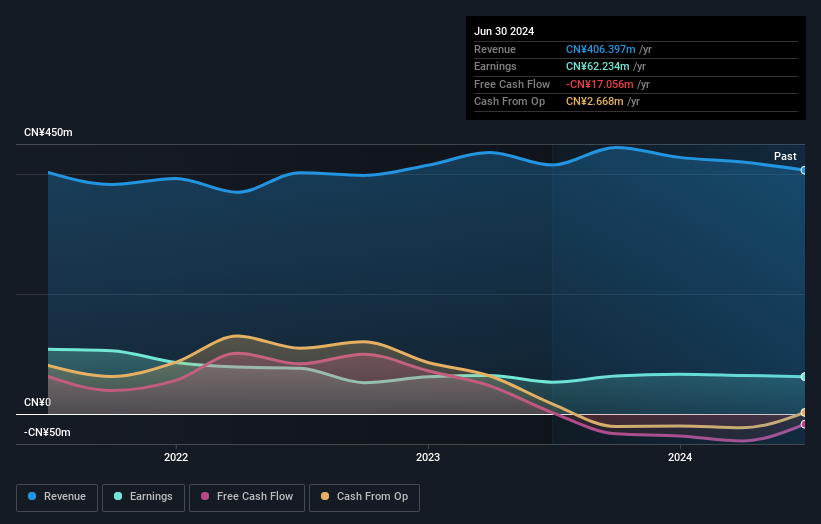The image size is (821, 524).
Task: Toggle the Free Cash Flow legend button
Action: 247,497
